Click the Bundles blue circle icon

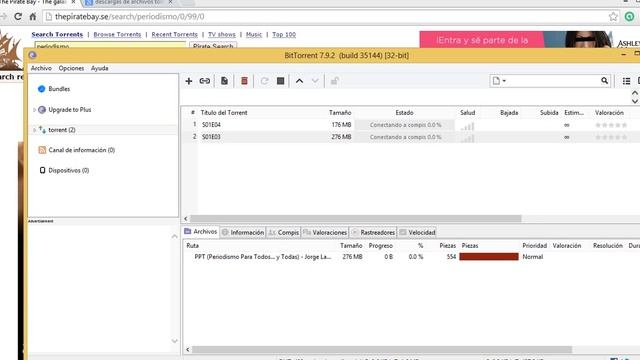tap(41, 89)
